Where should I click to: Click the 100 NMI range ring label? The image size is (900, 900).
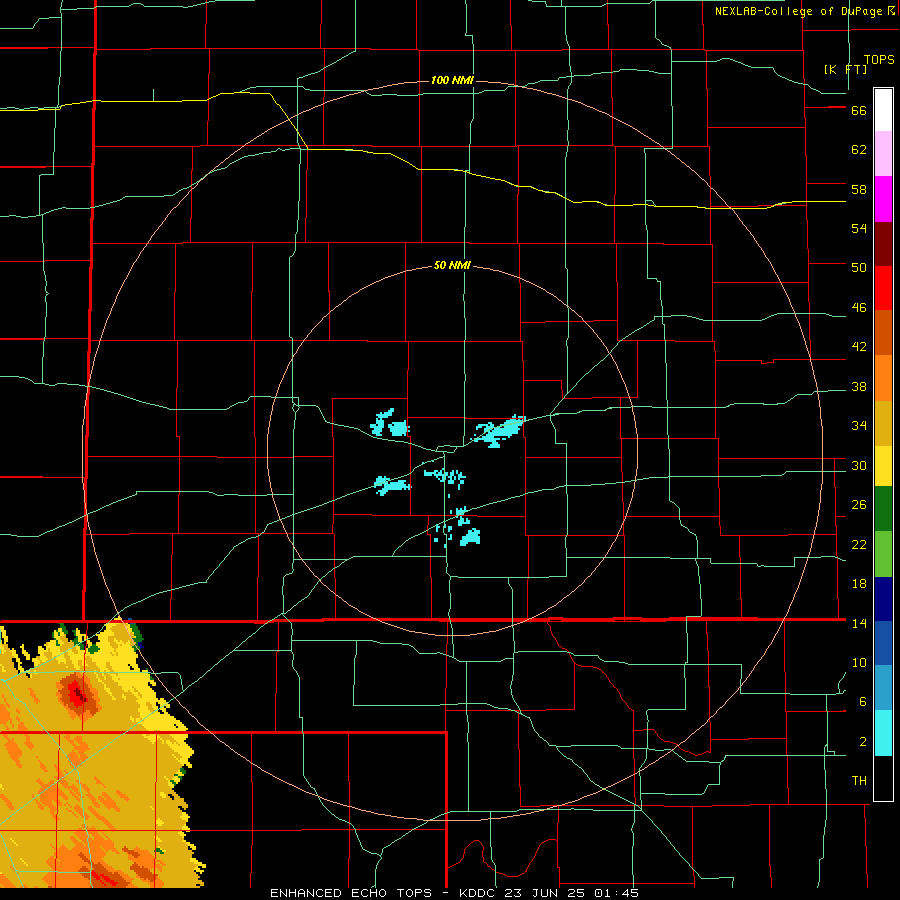(452, 80)
